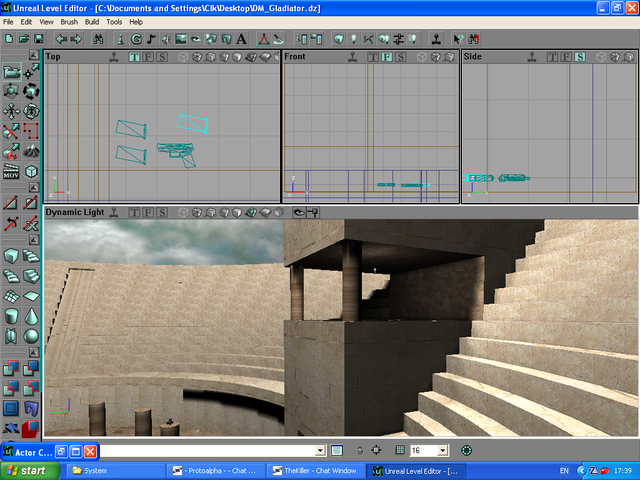Click the Undo arrow in toolbar
The height and width of the screenshot is (480, 640).
[60, 39]
